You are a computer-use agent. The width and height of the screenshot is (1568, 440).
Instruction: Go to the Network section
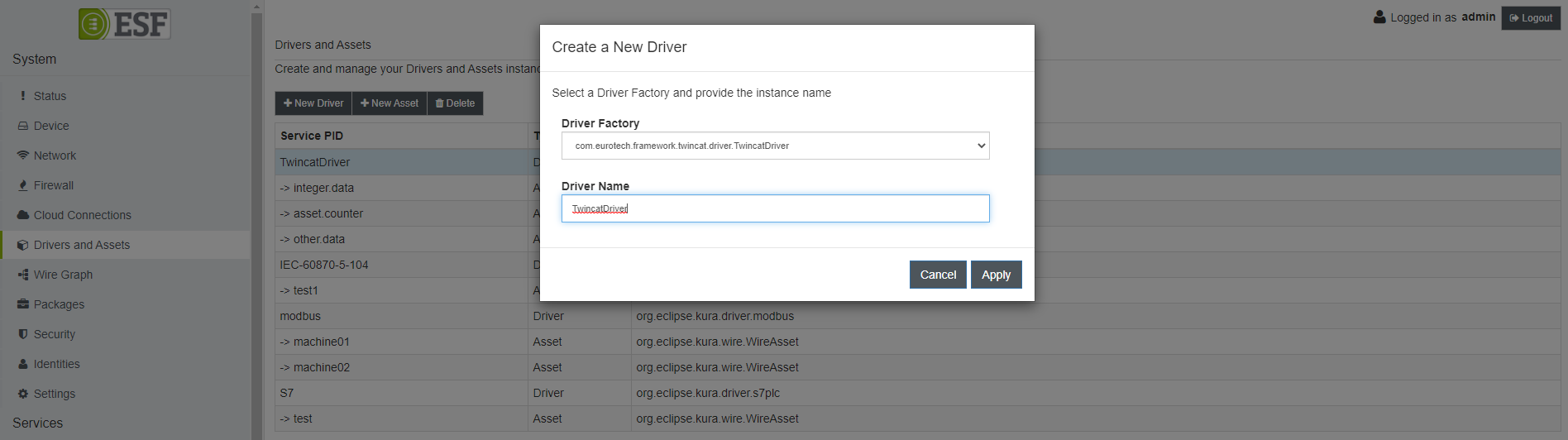click(55, 155)
